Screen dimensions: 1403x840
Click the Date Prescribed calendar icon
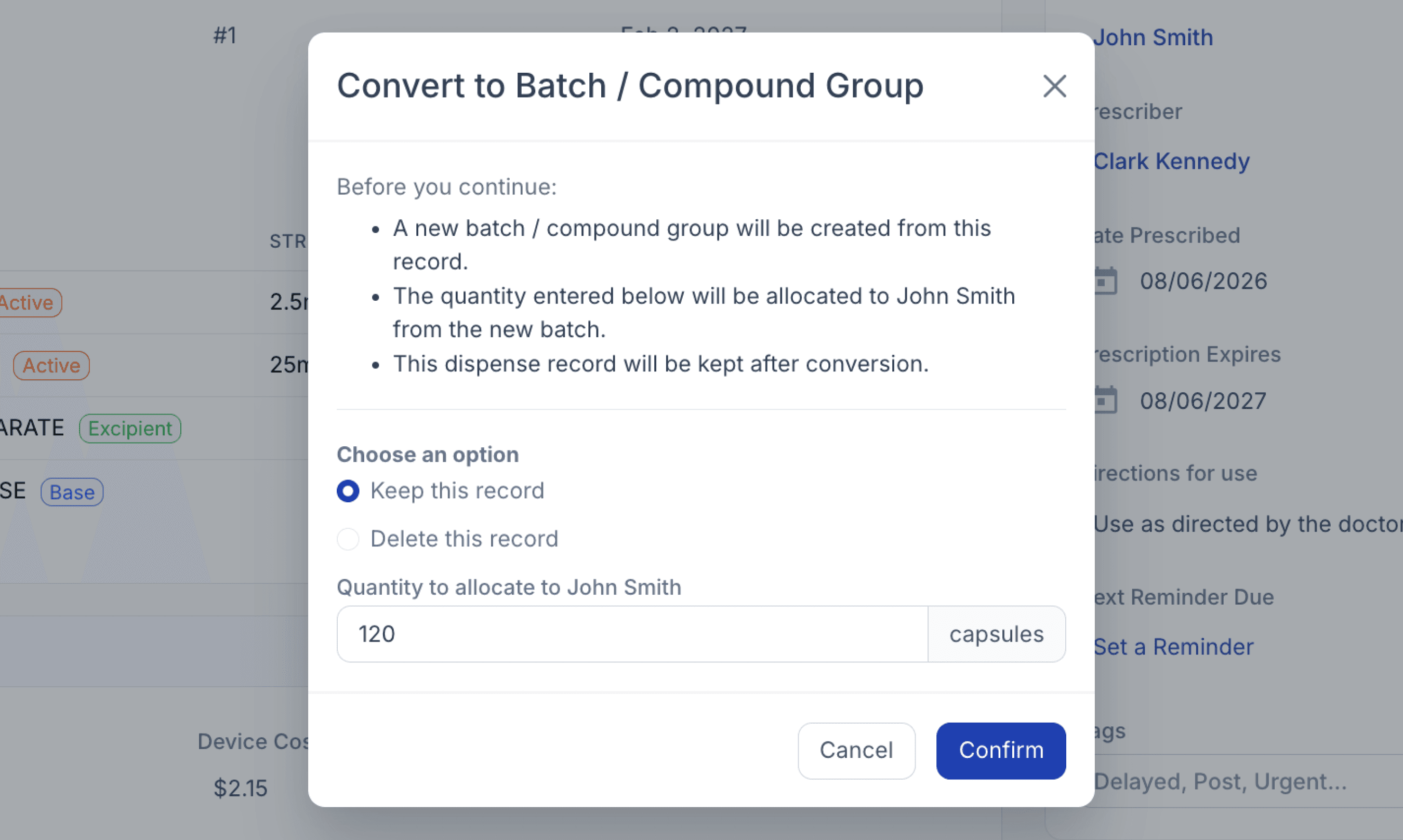click(x=1105, y=281)
